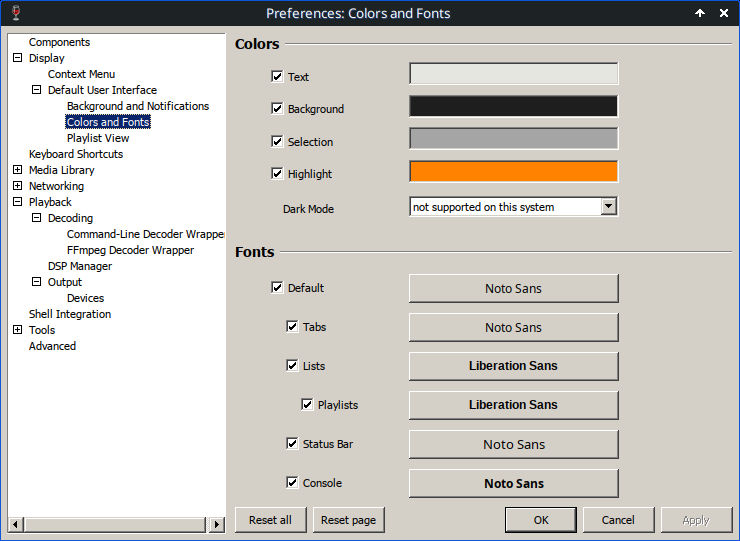Image resolution: width=740 pixels, height=541 pixels.
Task: Go to DSP Manager page
Action: (80, 266)
